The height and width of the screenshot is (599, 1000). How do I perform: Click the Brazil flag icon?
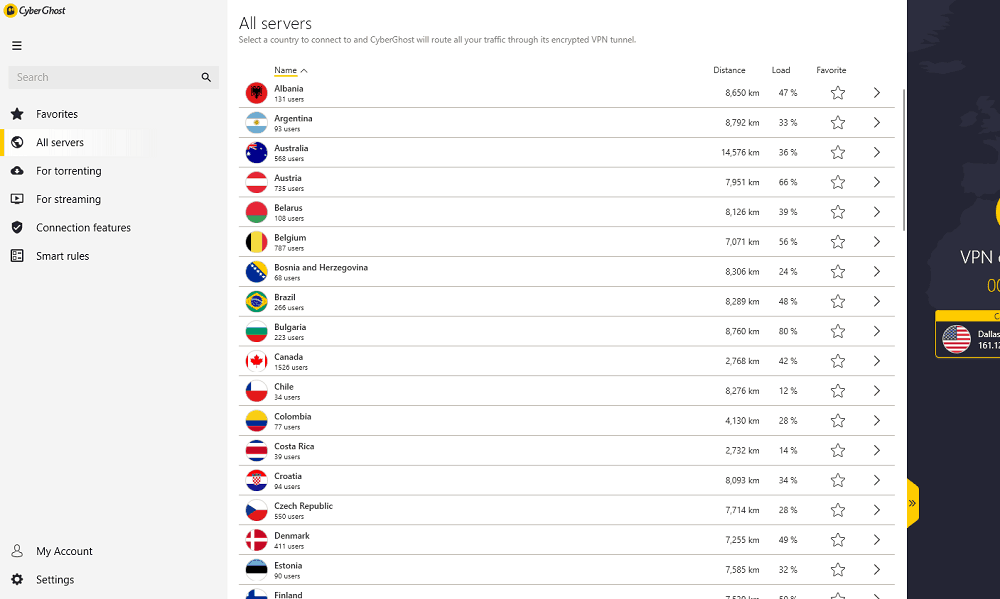[x=256, y=302]
